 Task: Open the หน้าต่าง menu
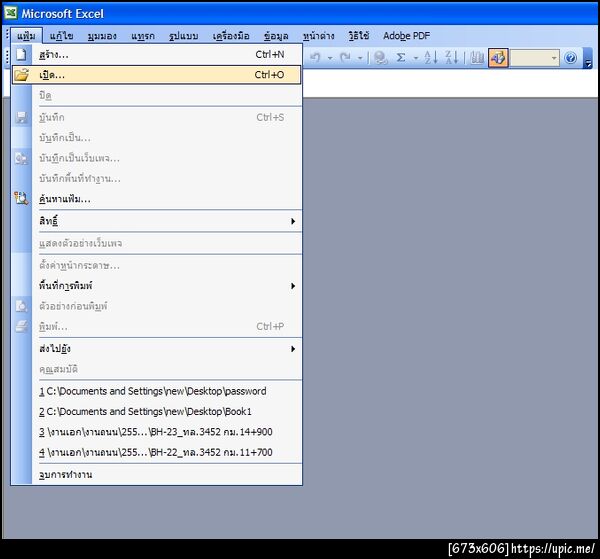(x=318, y=36)
